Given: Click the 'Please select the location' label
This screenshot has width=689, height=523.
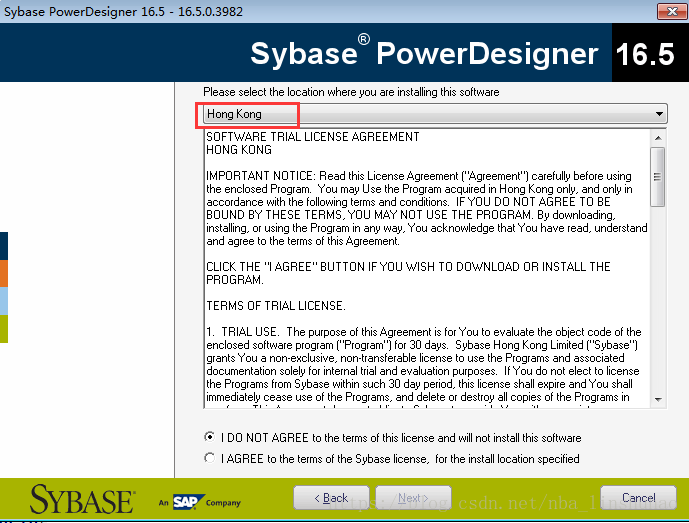Looking at the screenshot, I should coord(351,92).
